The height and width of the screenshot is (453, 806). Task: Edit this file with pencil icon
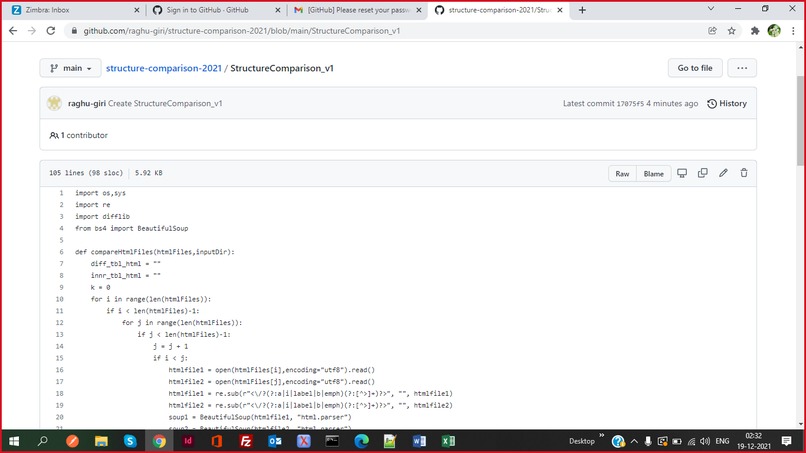[x=723, y=173]
